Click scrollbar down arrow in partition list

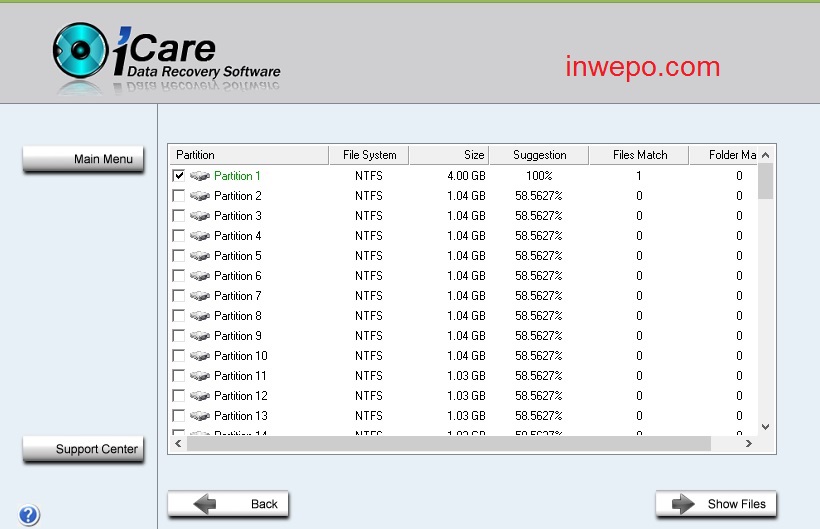[765, 427]
